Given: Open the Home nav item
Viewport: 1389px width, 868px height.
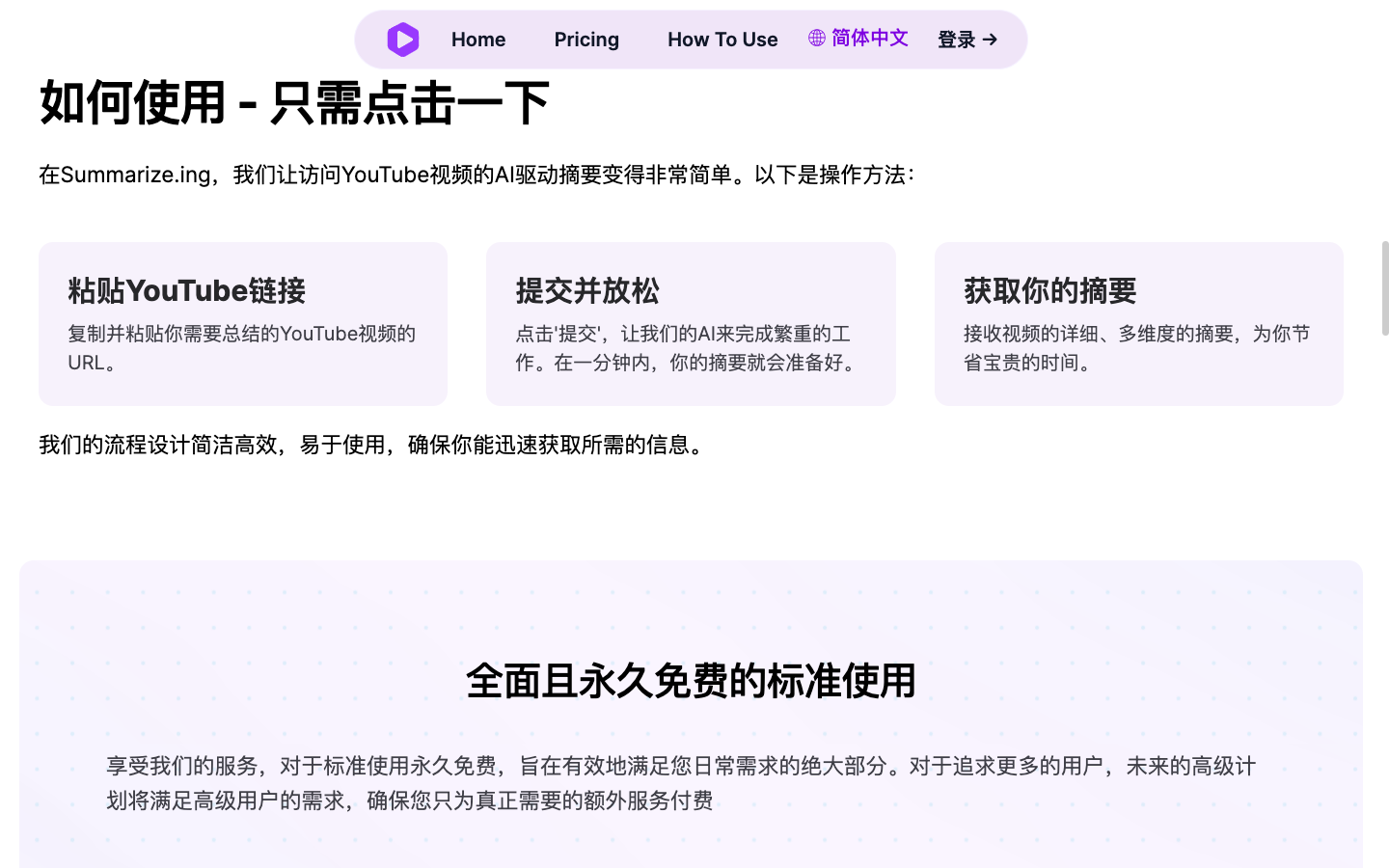Looking at the screenshot, I should [478, 40].
